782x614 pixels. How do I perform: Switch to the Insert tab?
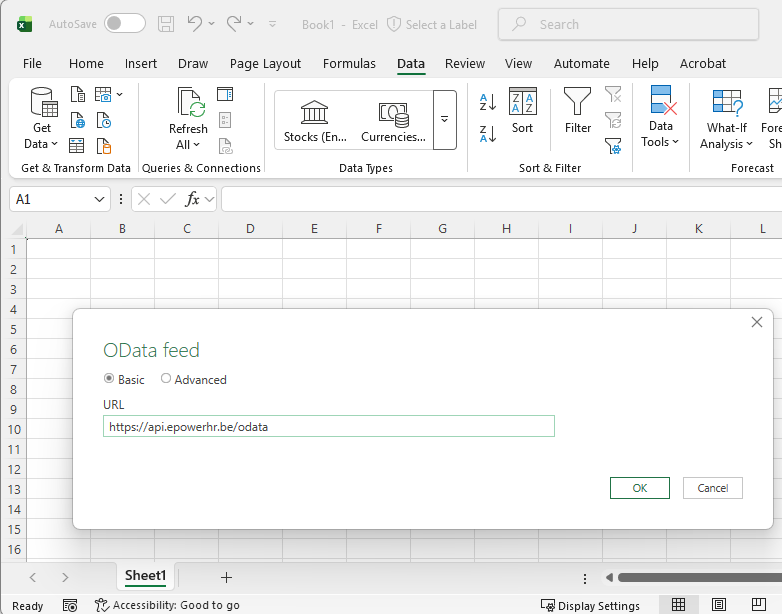pyautogui.click(x=141, y=64)
